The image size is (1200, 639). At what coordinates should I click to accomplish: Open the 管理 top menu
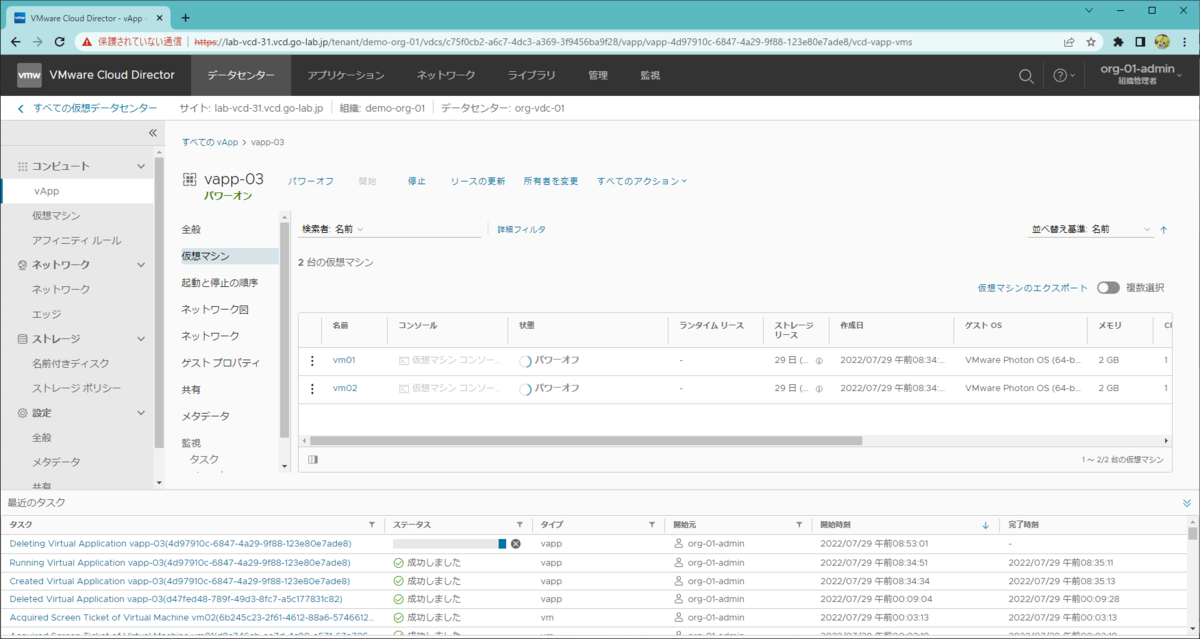(x=598, y=75)
